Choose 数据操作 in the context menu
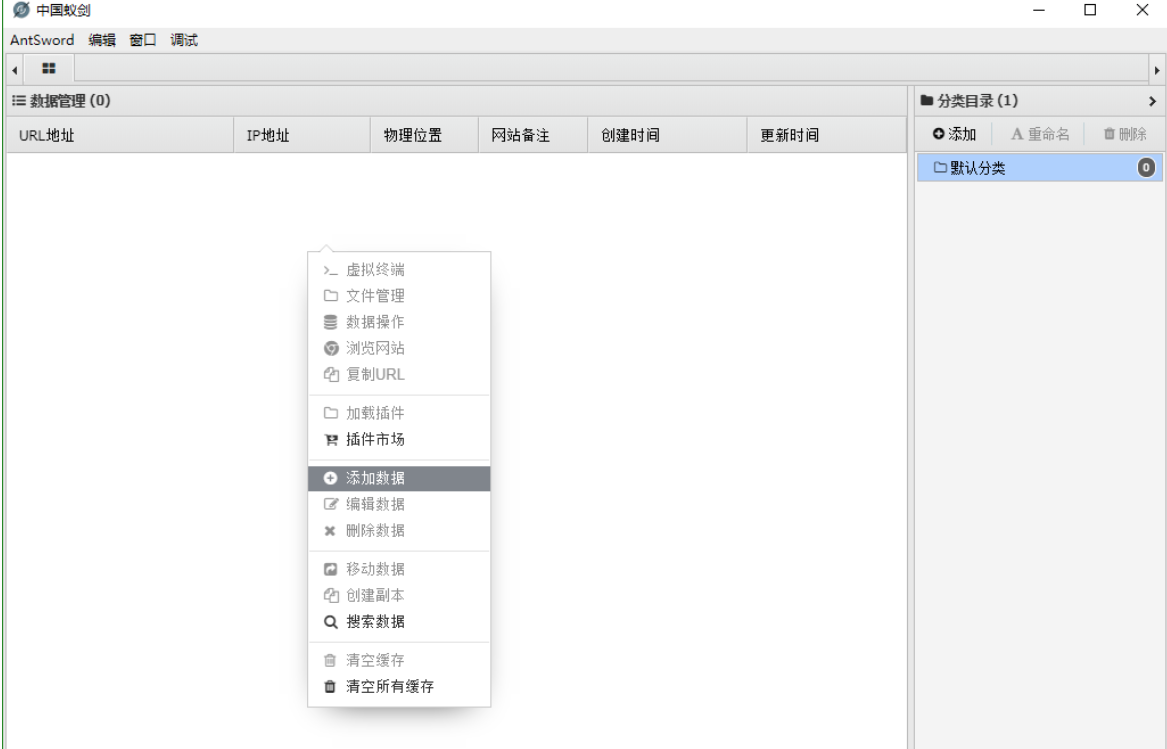Screen dimensions: 1167x749 tap(399, 322)
